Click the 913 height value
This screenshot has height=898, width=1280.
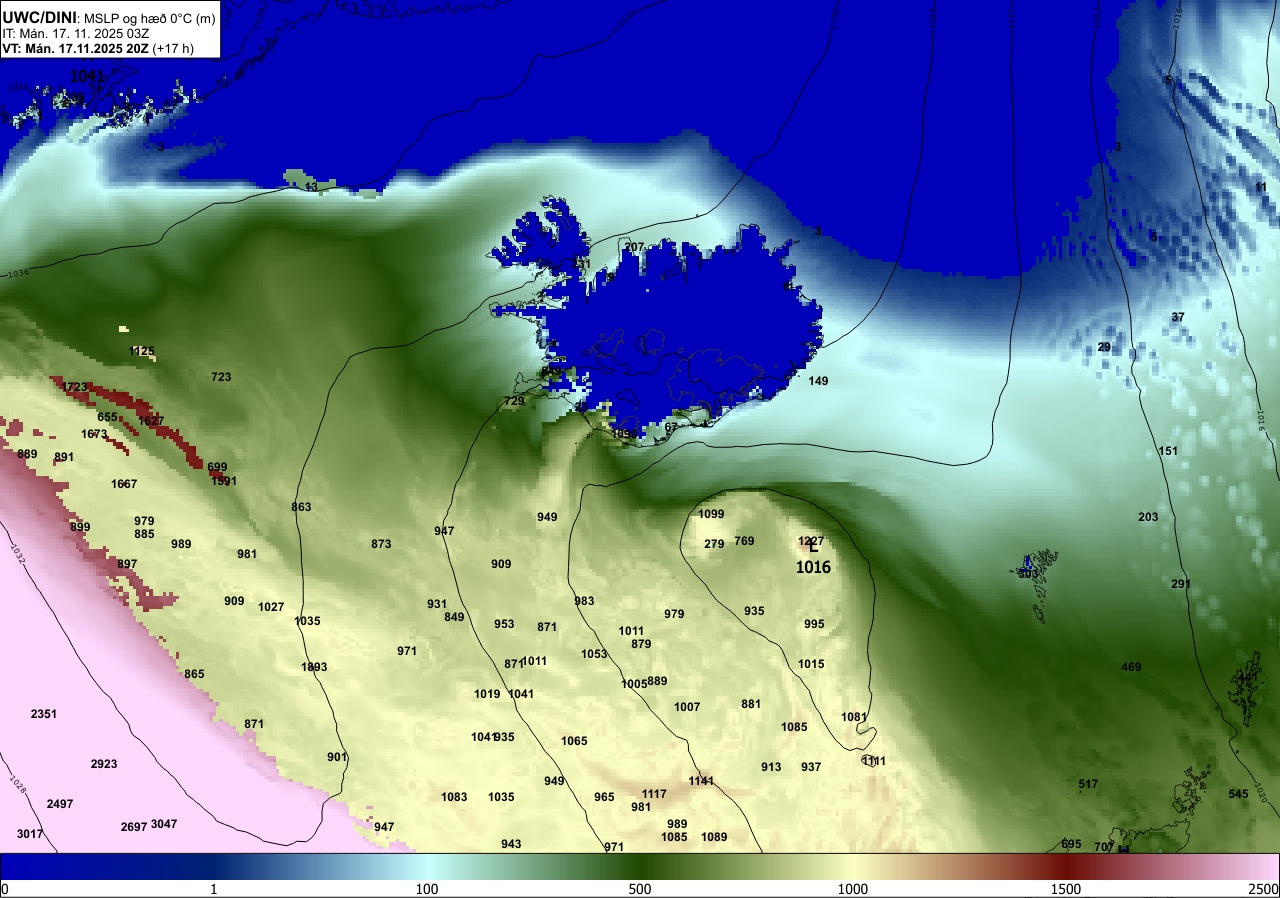[771, 767]
